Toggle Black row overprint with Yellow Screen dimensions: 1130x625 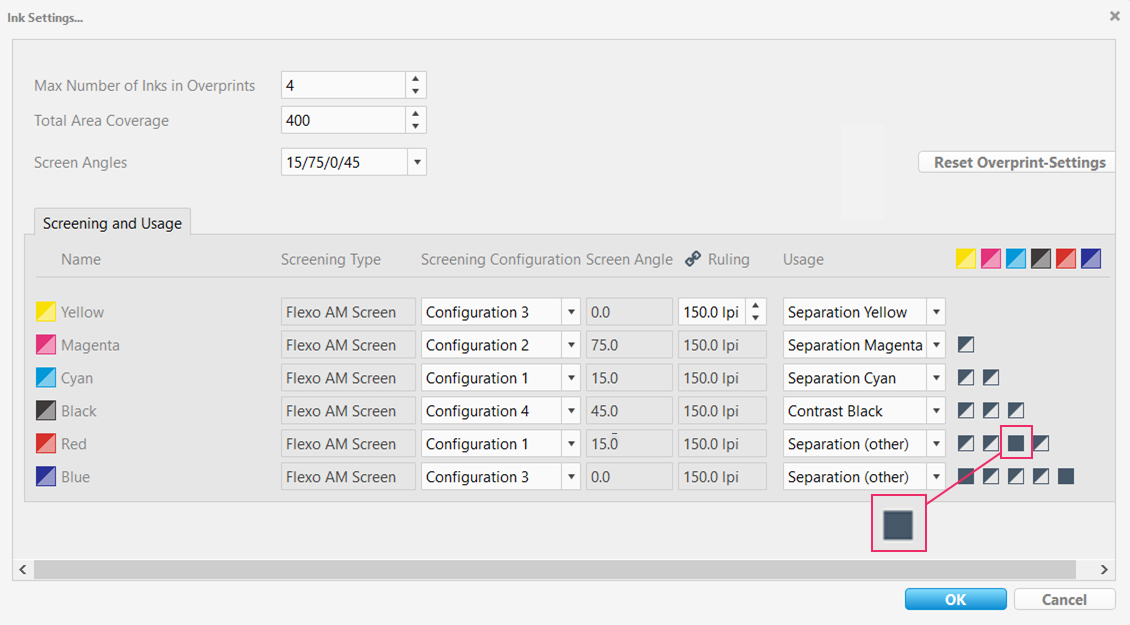[x=966, y=411]
